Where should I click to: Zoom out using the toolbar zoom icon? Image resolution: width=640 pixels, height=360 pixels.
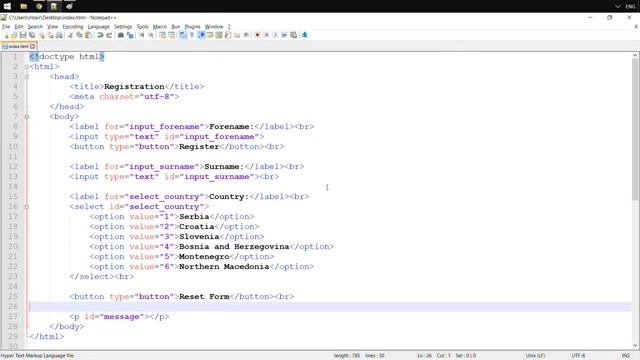(151, 35)
